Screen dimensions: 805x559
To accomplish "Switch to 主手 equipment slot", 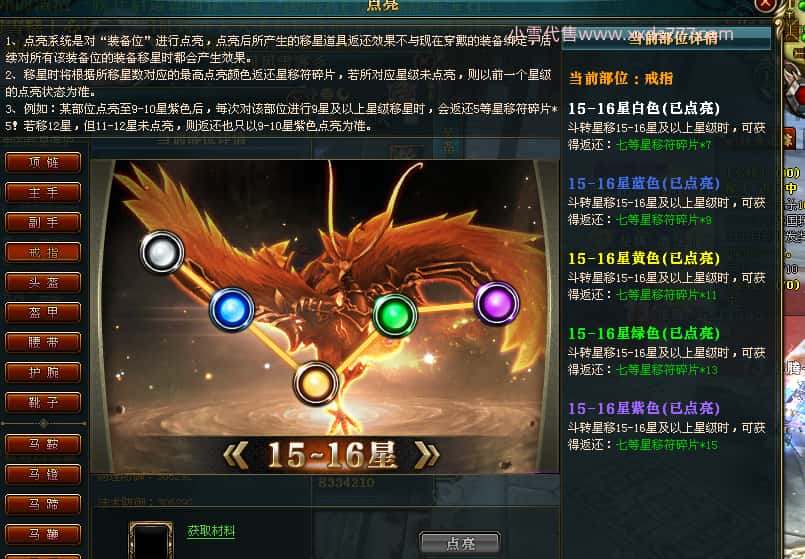I will 43,192.
